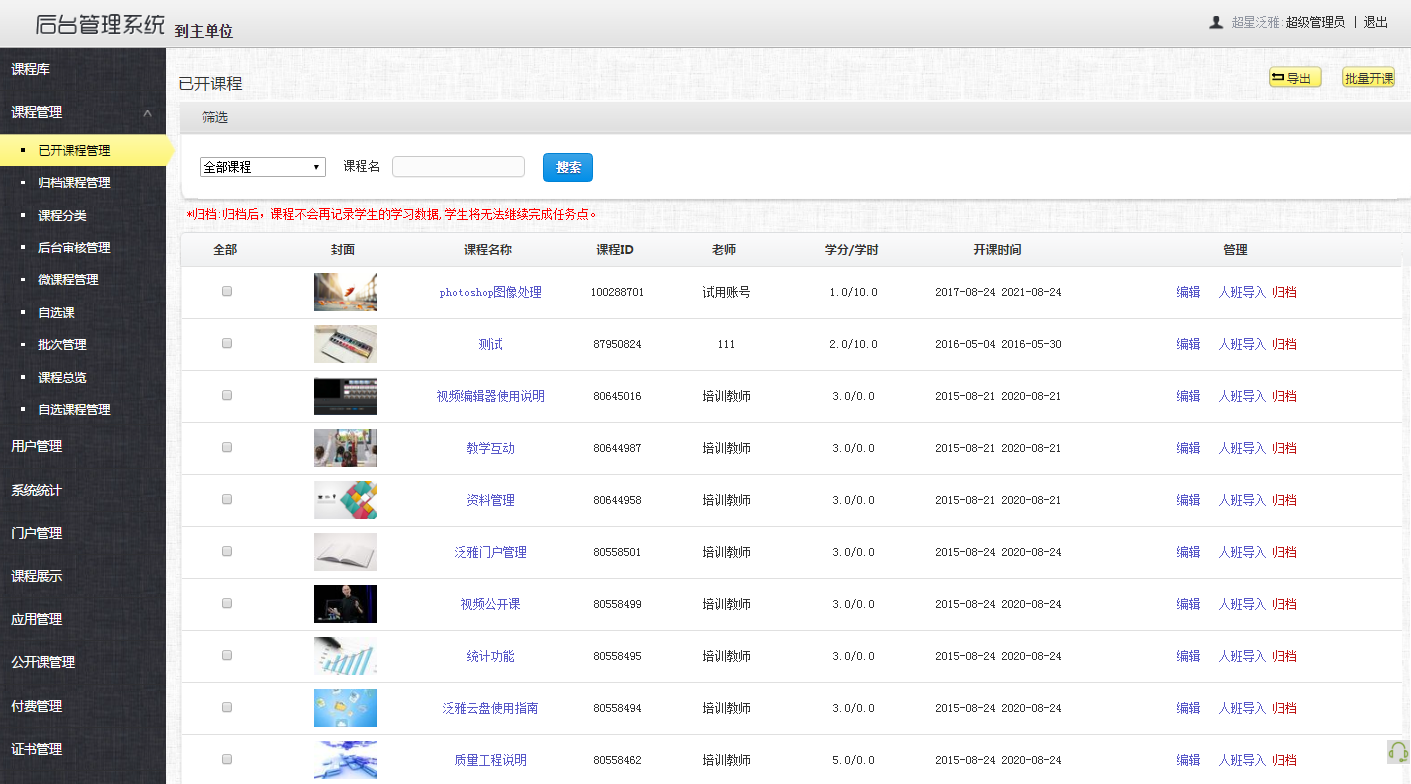Click the 课程名 input field

click(458, 166)
